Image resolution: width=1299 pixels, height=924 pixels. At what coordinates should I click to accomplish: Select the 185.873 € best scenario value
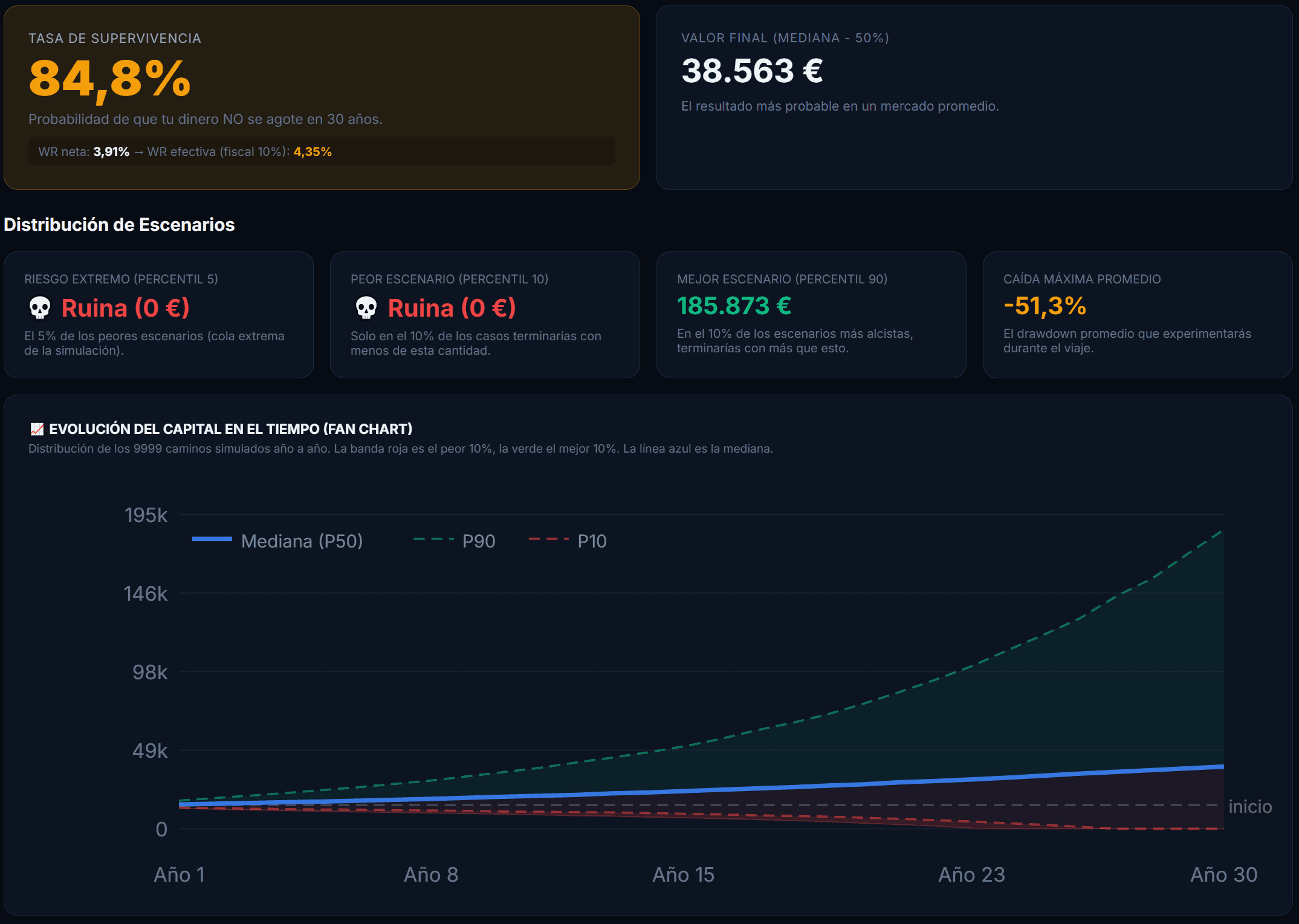734,306
